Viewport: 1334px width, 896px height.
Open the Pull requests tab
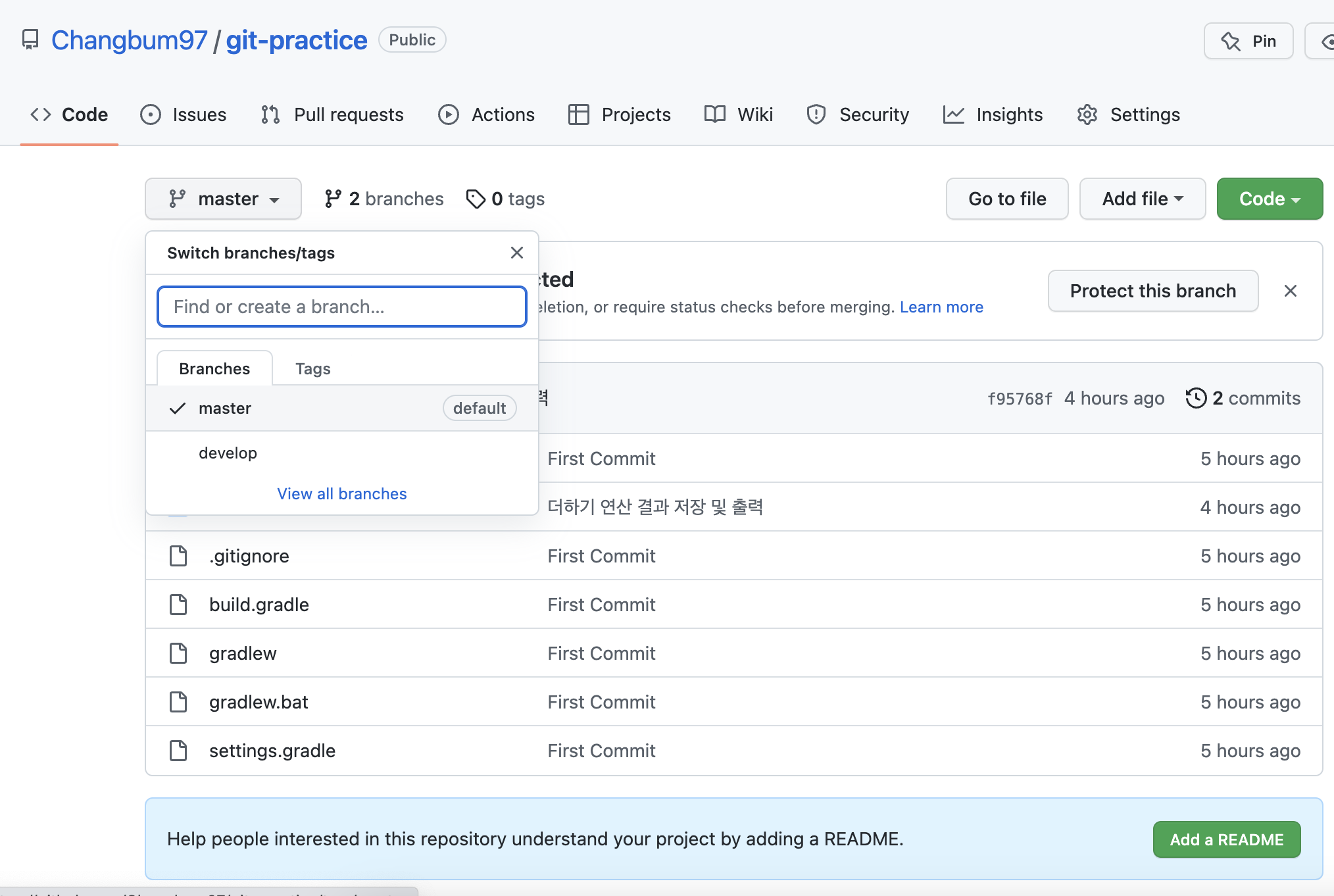click(x=332, y=114)
